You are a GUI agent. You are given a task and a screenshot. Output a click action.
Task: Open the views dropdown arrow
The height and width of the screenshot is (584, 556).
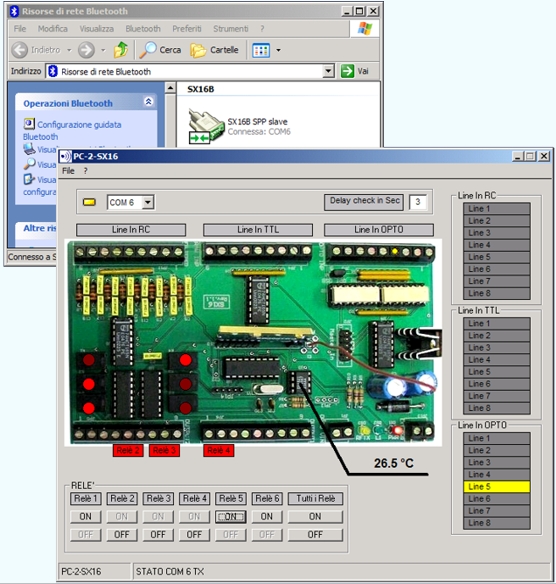(x=278, y=50)
